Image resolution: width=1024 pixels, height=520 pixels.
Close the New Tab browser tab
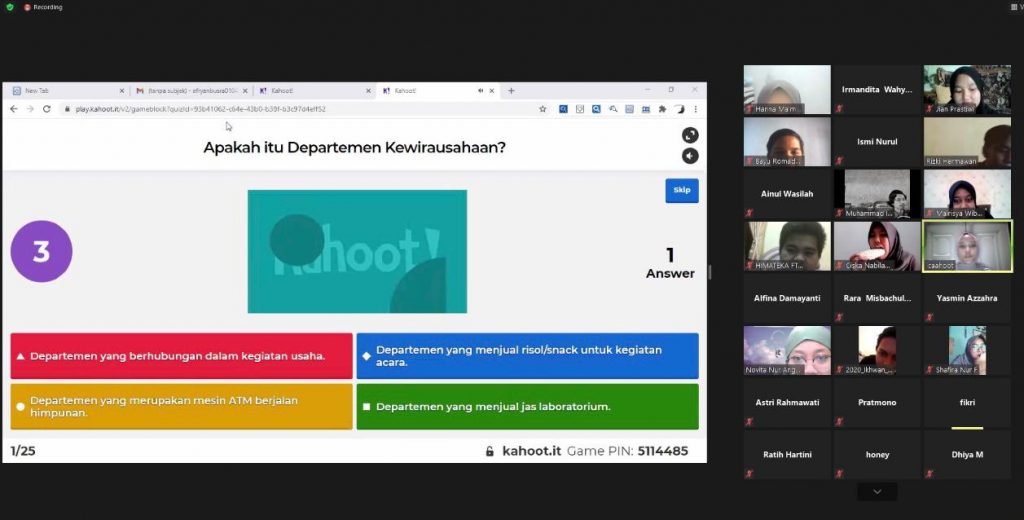click(x=122, y=91)
